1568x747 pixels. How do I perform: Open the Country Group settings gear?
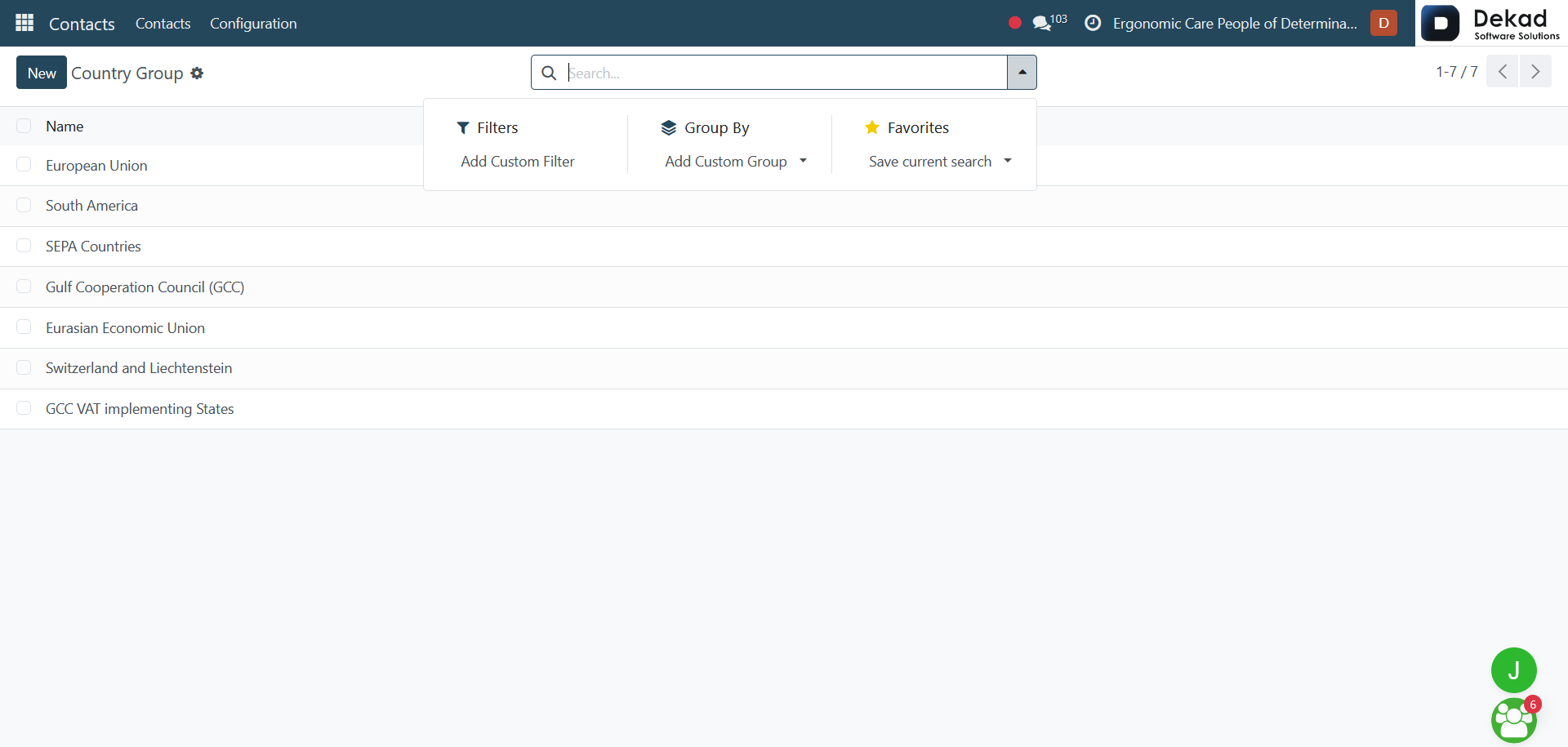(x=197, y=73)
